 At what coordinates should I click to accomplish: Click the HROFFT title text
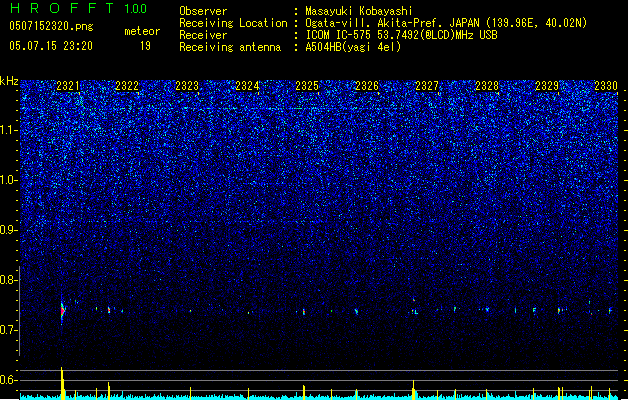[x=62, y=8]
